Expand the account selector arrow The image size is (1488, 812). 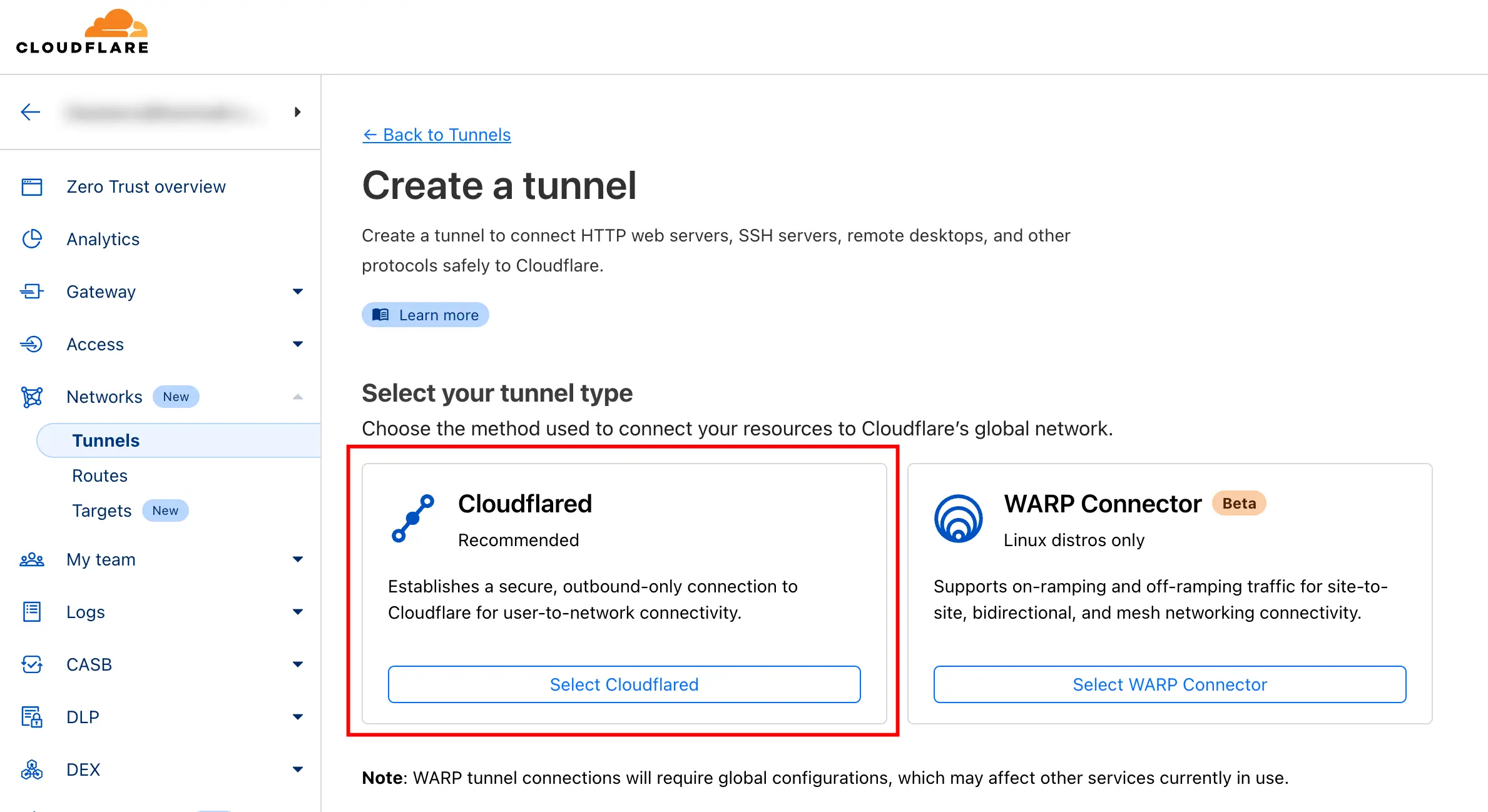298,112
